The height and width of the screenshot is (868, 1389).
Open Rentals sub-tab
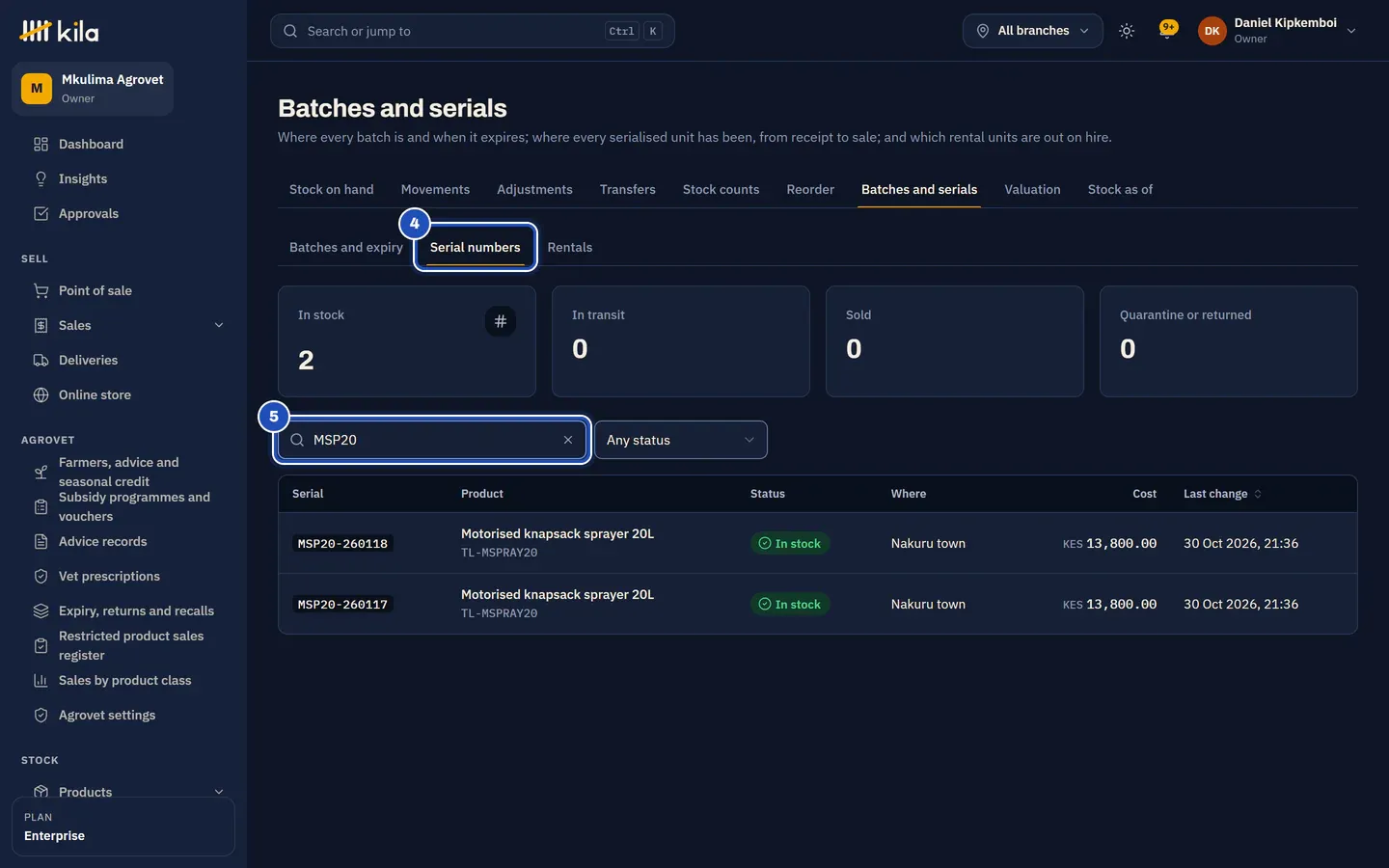click(x=570, y=247)
